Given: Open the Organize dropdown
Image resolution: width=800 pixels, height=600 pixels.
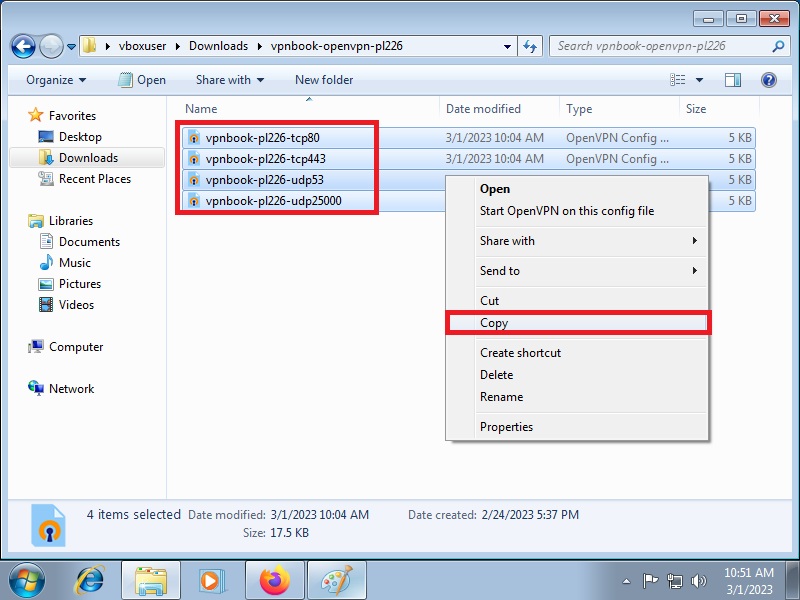Looking at the screenshot, I should (55, 79).
